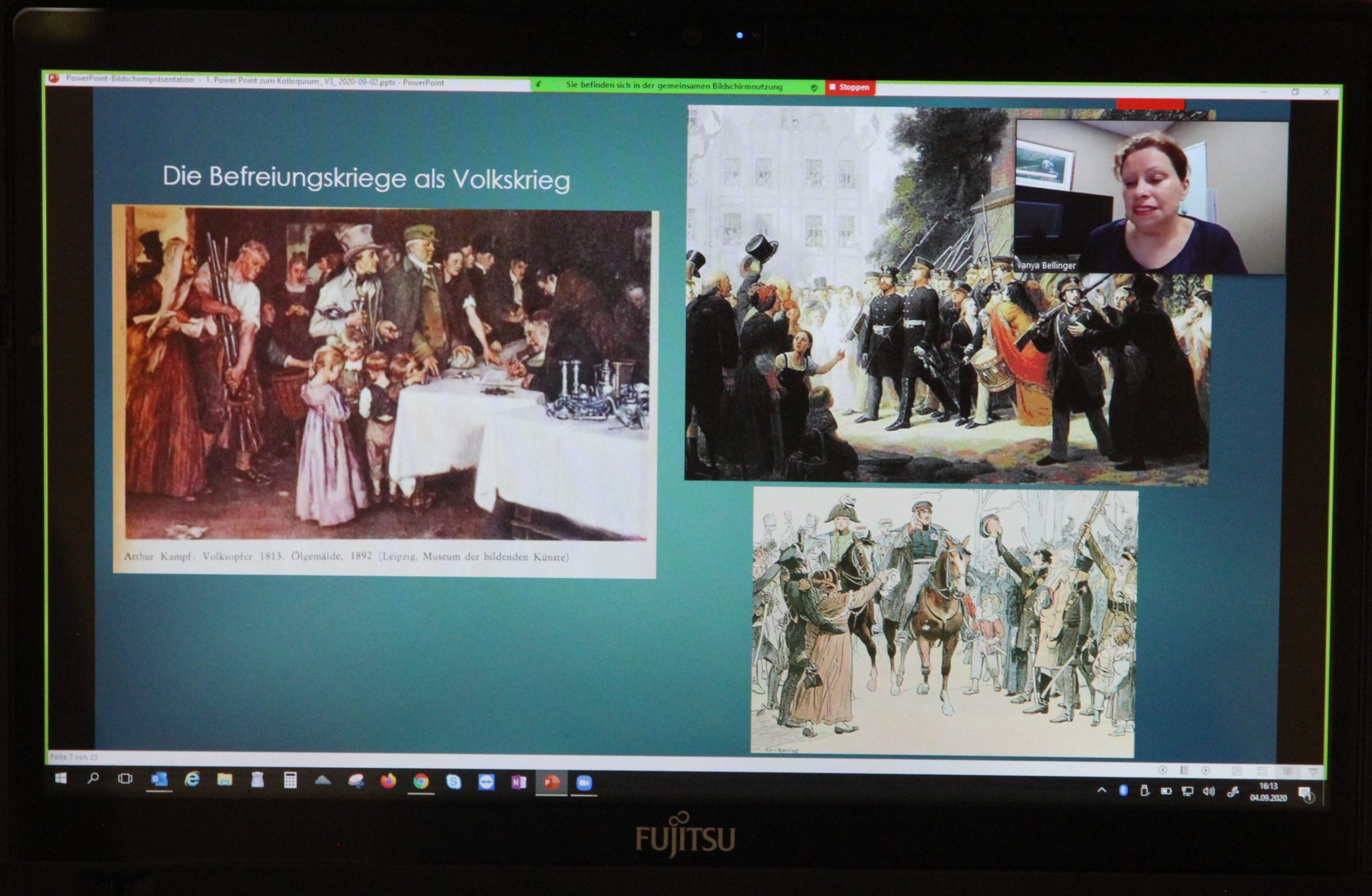Screen dimensions: 1372x896
Task: Switch to PowerPoint in the taskbar
Action: pos(551,782)
